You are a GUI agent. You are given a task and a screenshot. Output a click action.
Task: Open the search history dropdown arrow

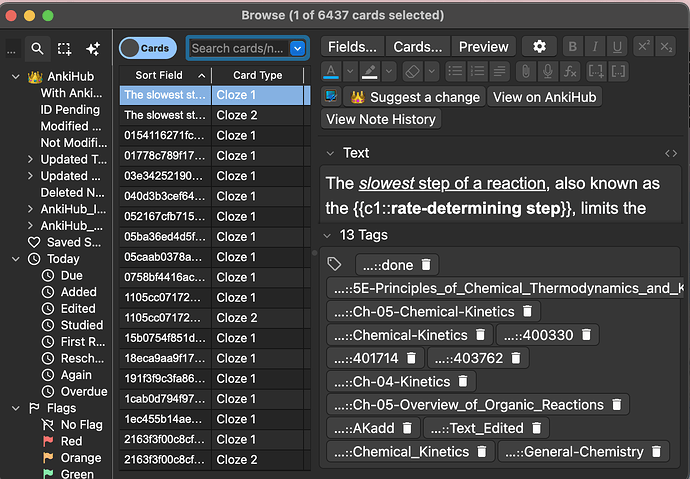coord(297,48)
